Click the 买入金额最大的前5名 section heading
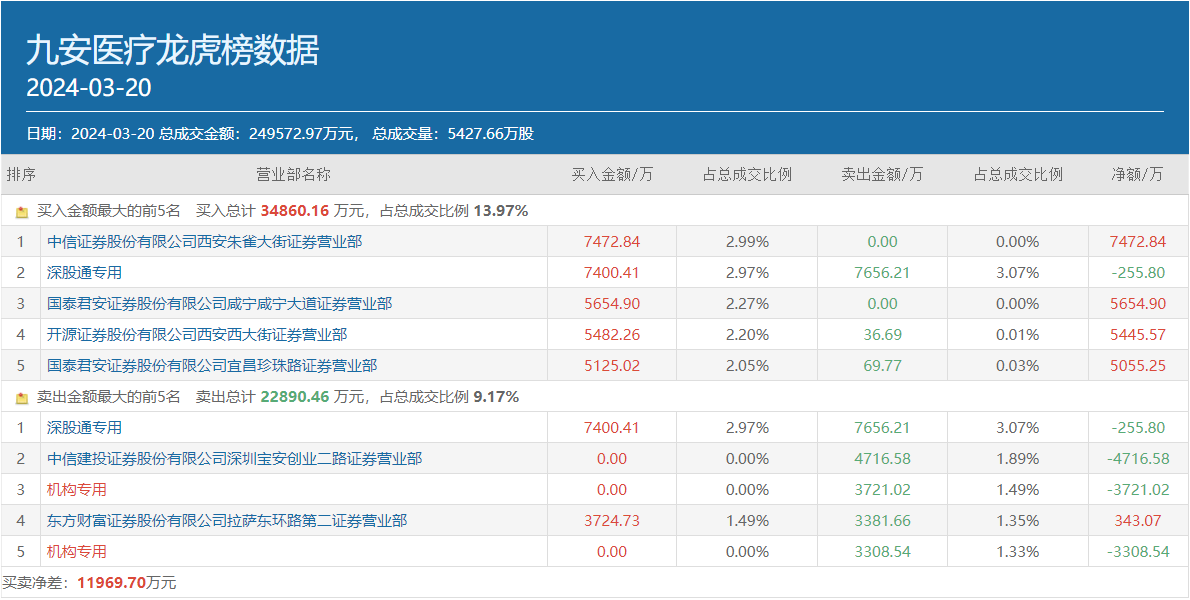 click(x=108, y=212)
